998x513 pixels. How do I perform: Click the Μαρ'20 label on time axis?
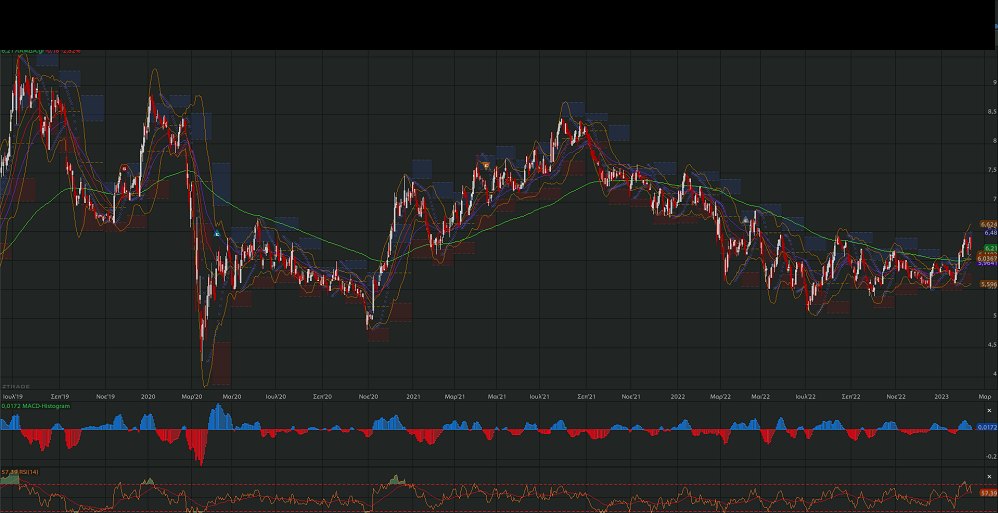coord(192,397)
